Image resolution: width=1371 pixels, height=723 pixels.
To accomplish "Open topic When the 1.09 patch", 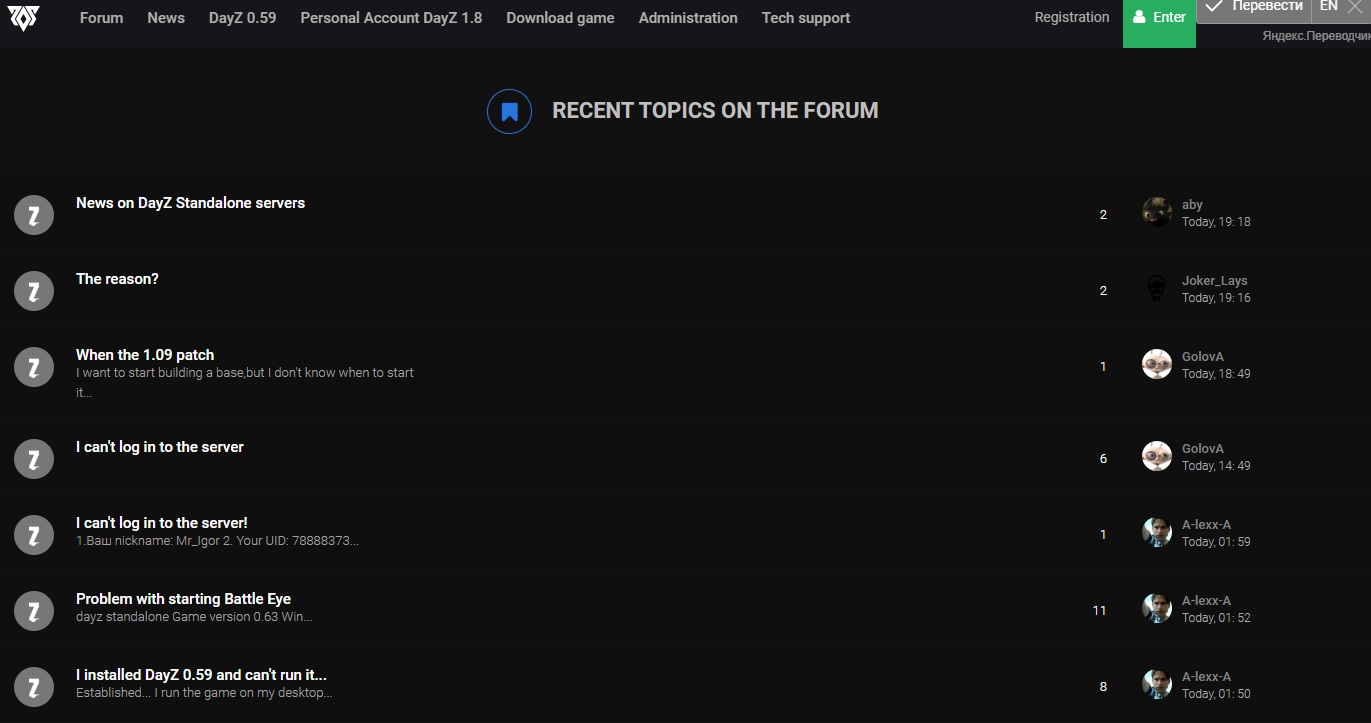I will coord(145,355).
